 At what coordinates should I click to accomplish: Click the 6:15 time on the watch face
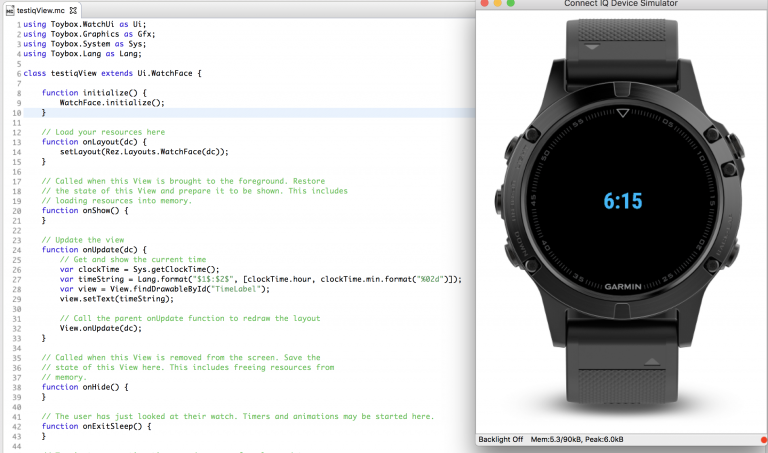tap(623, 201)
